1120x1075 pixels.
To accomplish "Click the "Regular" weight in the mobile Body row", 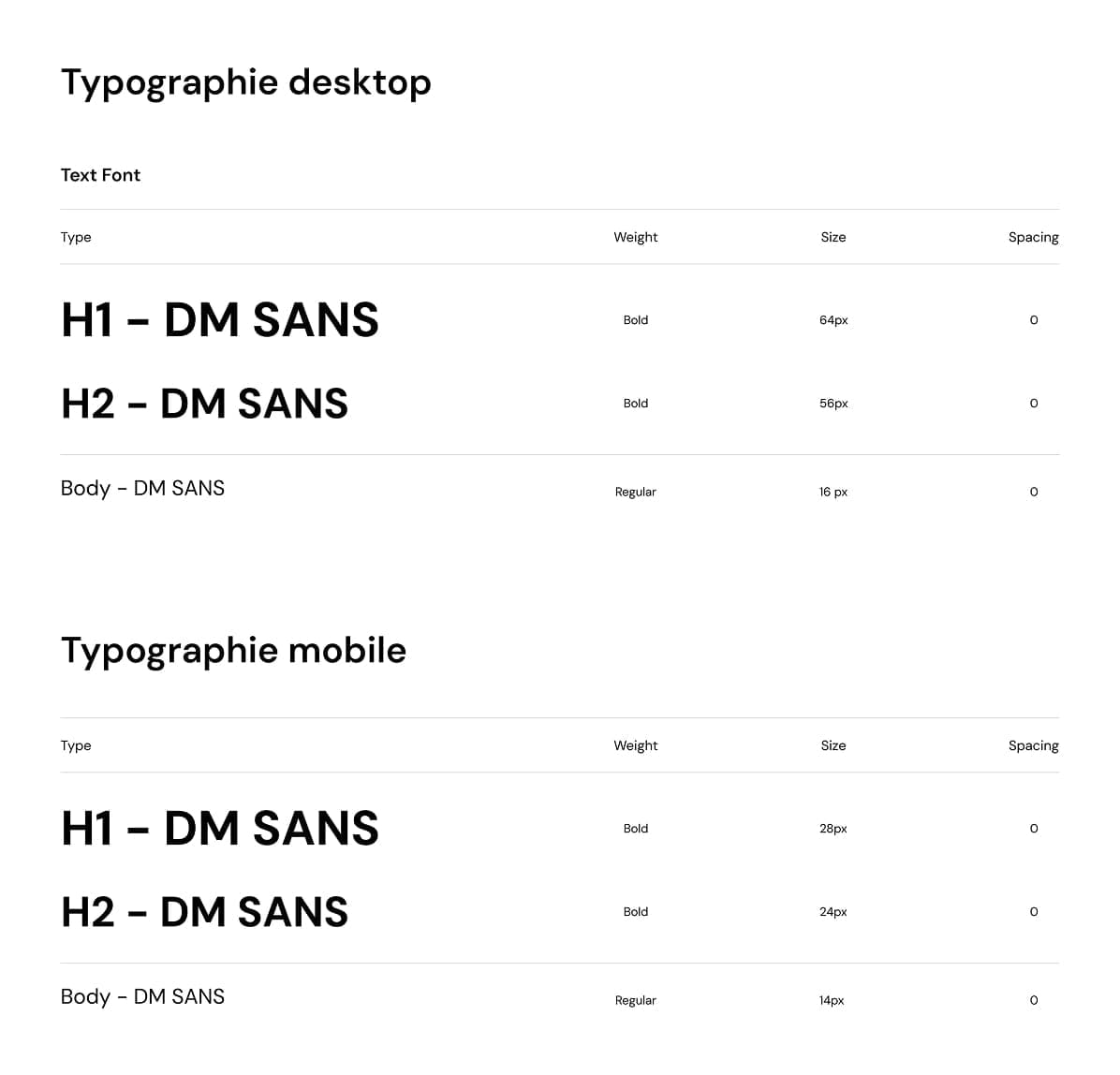I will (635, 1000).
